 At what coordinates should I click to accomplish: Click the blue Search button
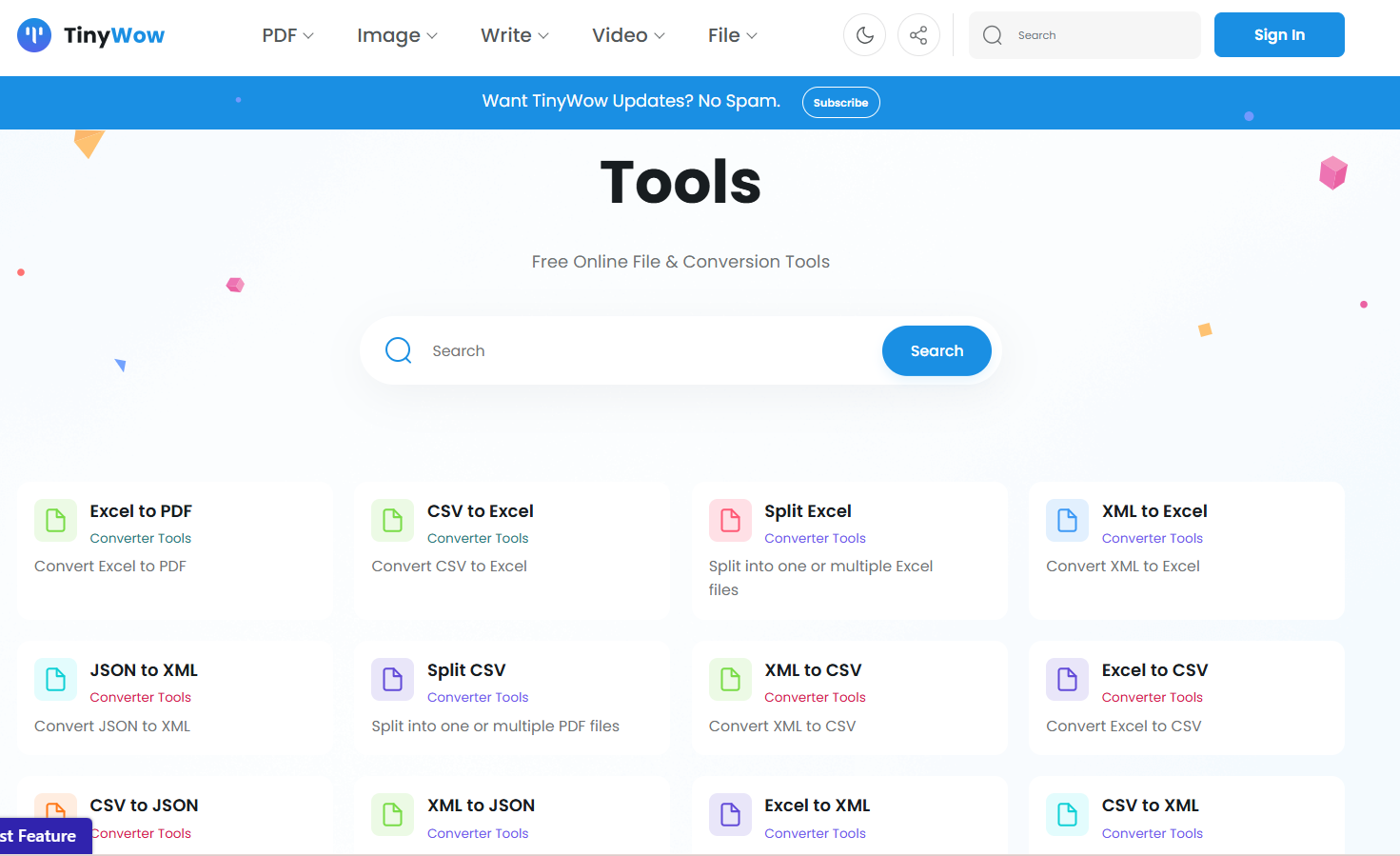click(937, 350)
